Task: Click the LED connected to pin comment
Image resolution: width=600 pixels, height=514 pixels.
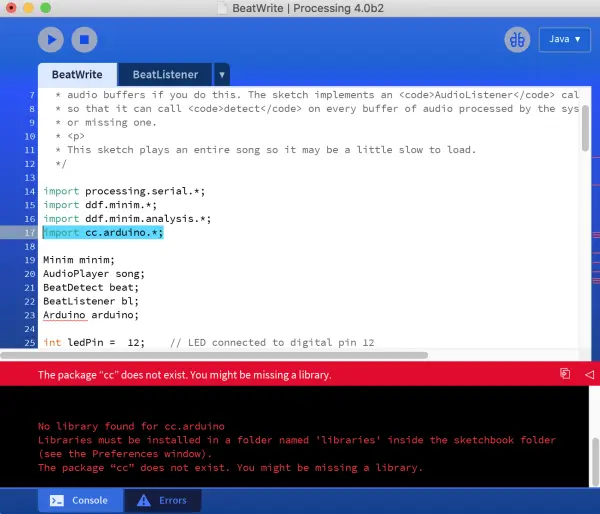Action: tap(272, 343)
